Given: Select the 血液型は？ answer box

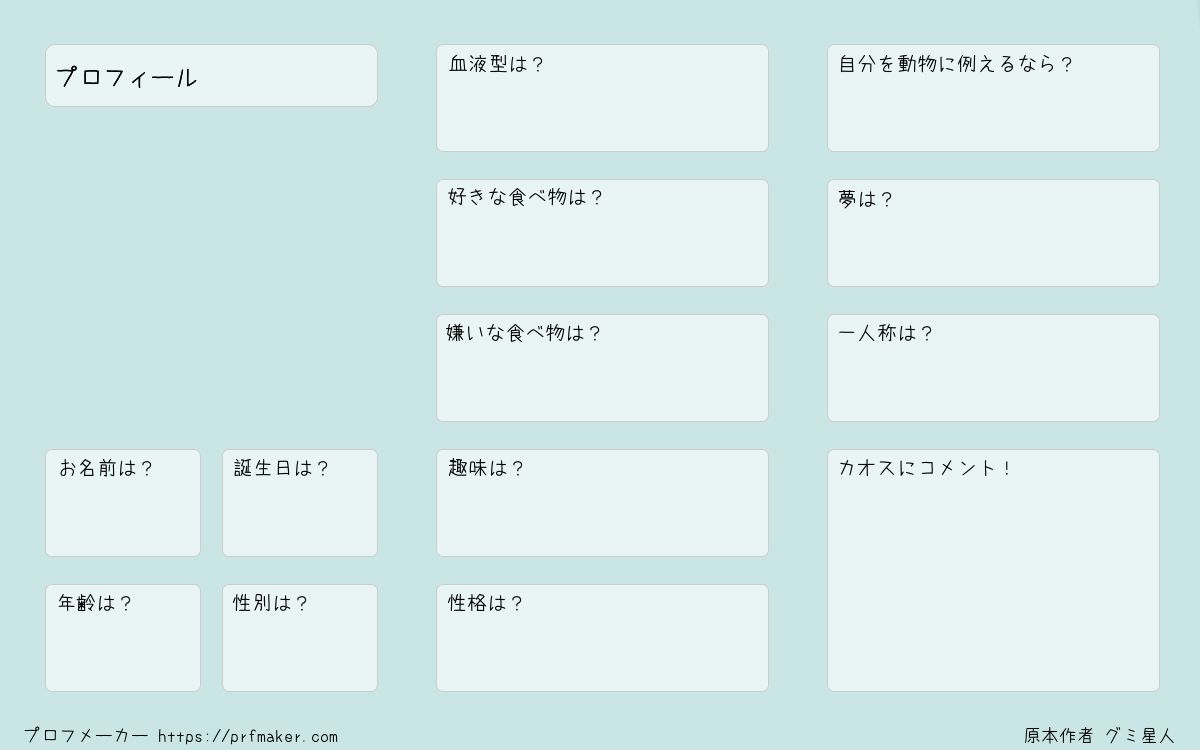Looking at the screenshot, I should click(602, 98).
